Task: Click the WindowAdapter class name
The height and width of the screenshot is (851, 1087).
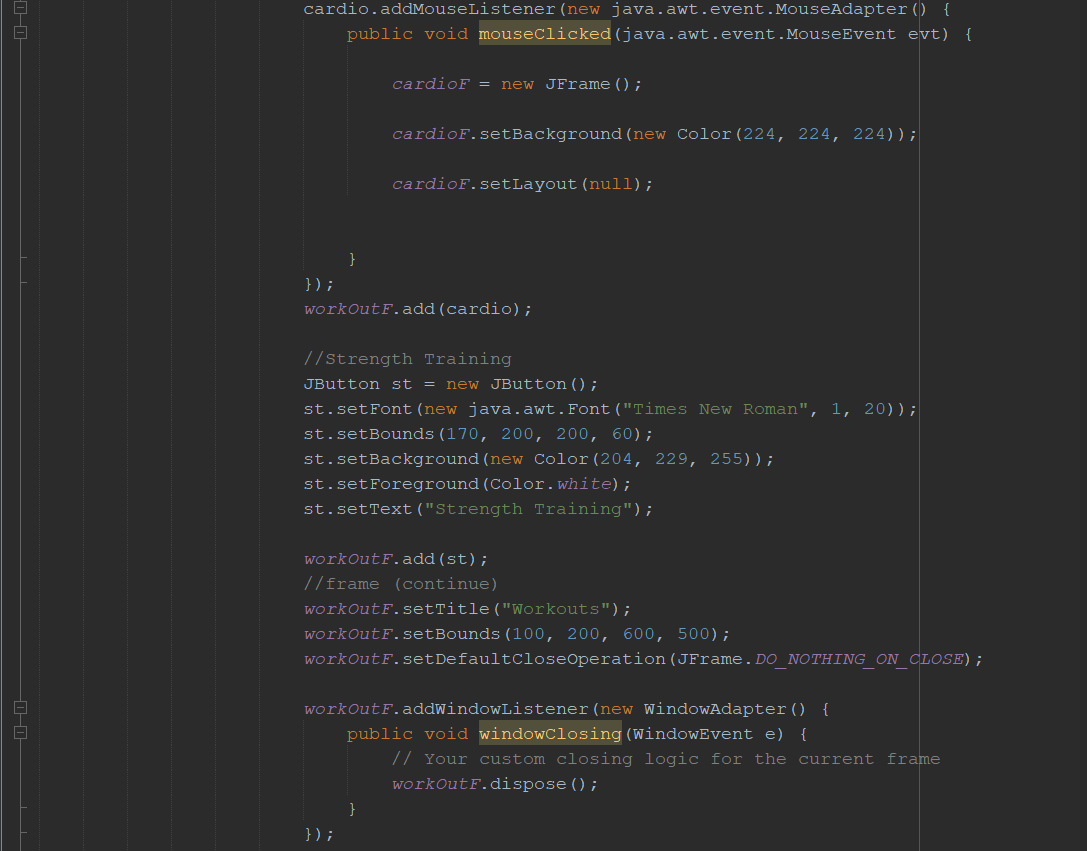Action: (715, 709)
